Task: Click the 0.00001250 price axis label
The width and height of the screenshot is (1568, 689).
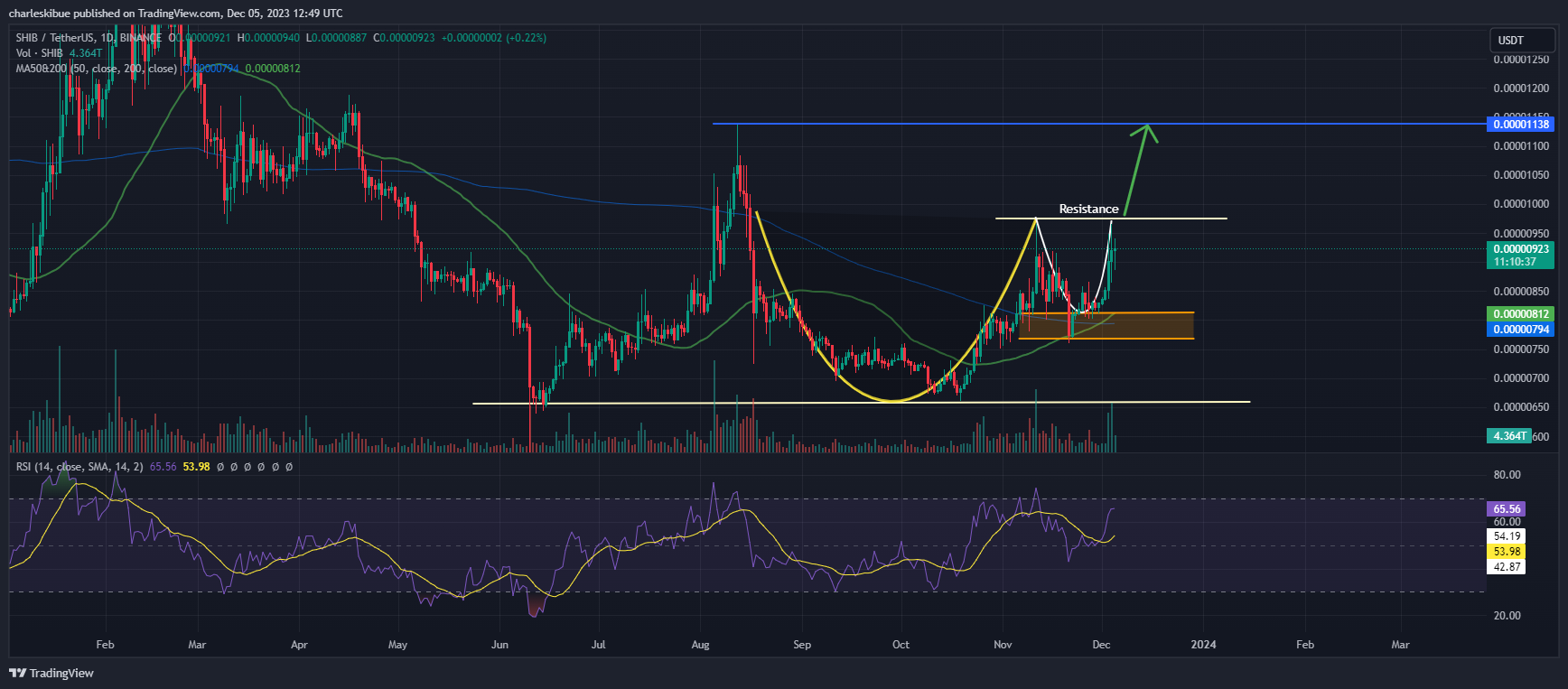Action: coord(1521,60)
